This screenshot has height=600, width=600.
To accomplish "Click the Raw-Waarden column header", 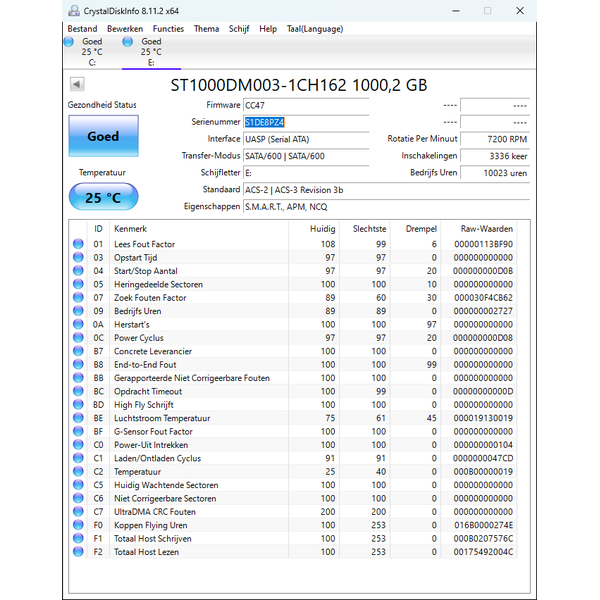I will tap(479, 229).
